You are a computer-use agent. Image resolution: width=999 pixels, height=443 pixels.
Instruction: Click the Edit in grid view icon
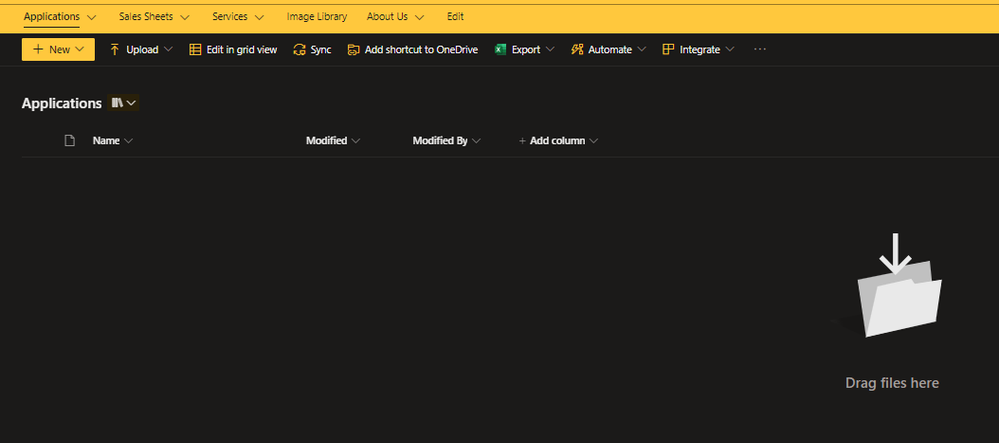[195, 49]
